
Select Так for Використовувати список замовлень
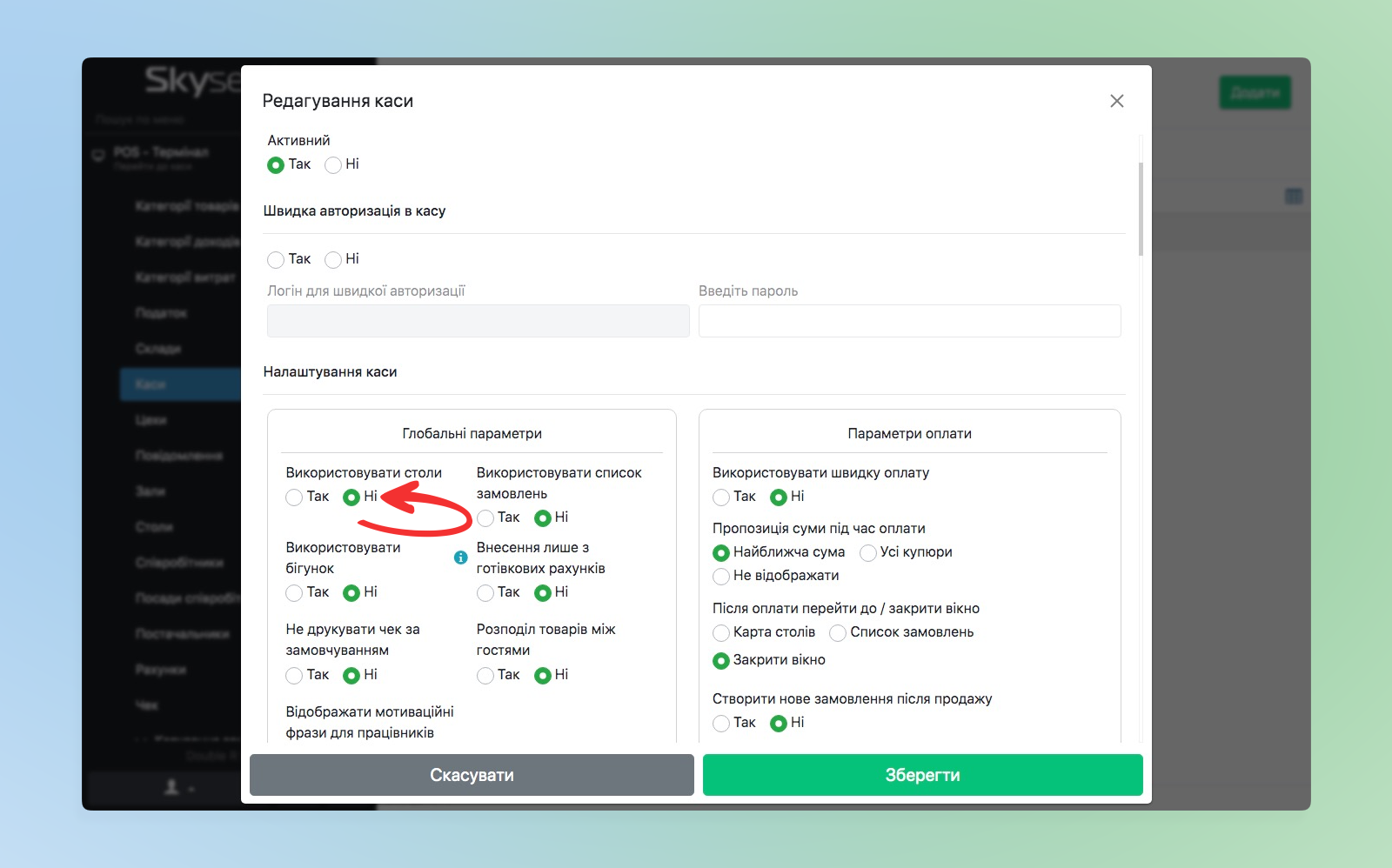[485, 518]
